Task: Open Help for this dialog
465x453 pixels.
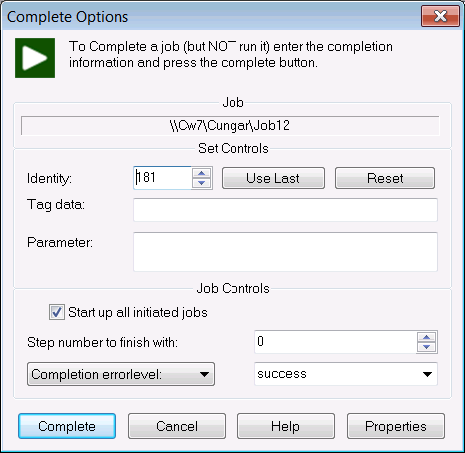Action: (x=286, y=426)
